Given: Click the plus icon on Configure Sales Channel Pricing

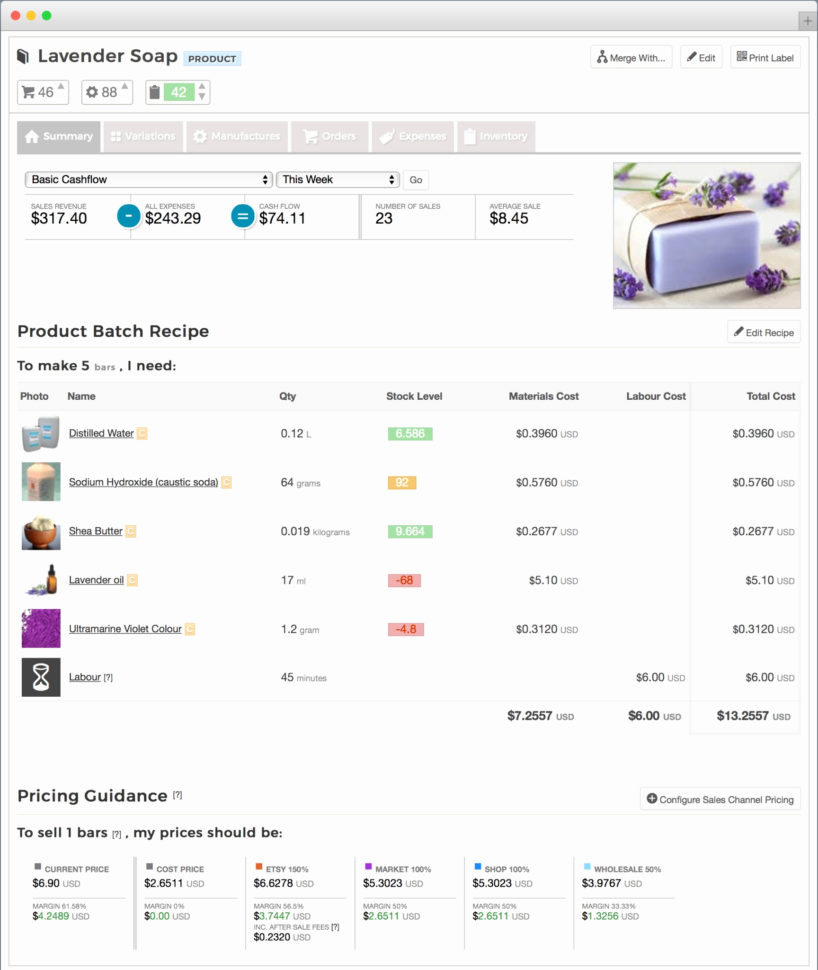Looking at the screenshot, I should (652, 799).
